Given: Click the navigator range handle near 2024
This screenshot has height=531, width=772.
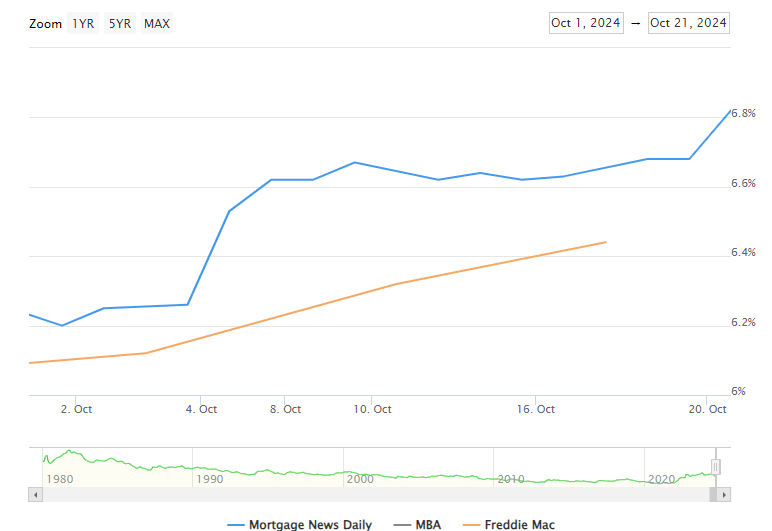Looking at the screenshot, I should [x=716, y=467].
